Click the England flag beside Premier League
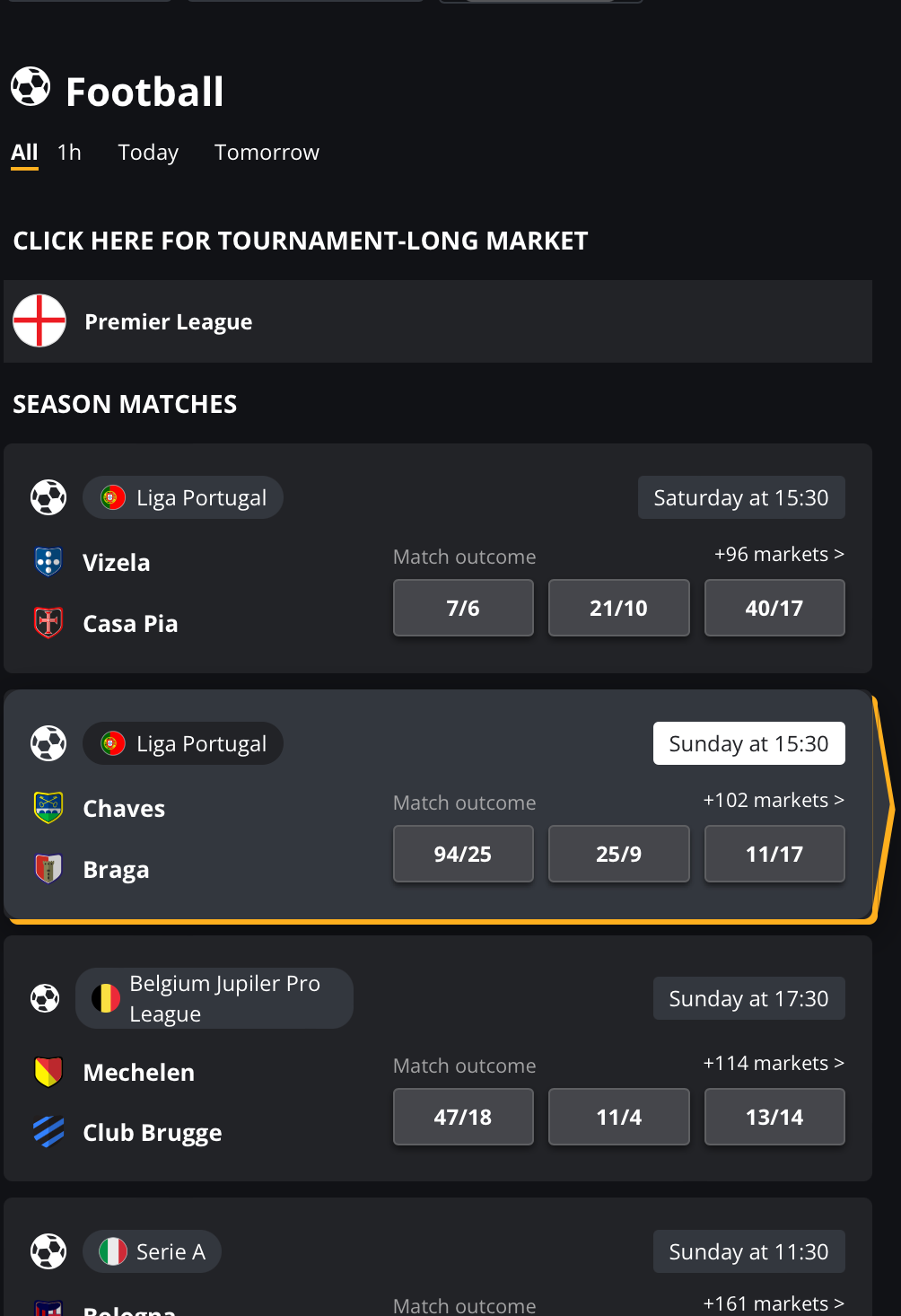This screenshot has height=1316, width=901. (x=39, y=320)
